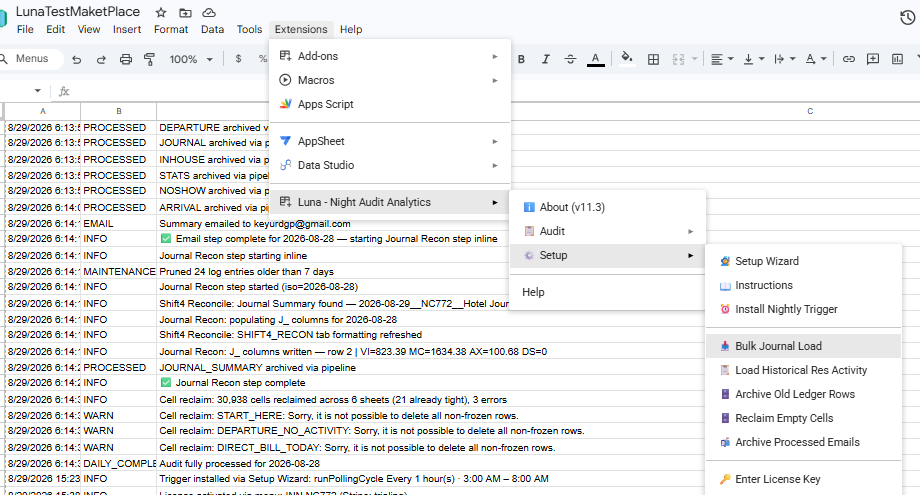
Task: Open version history clock icon
Action: pos(908,18)
